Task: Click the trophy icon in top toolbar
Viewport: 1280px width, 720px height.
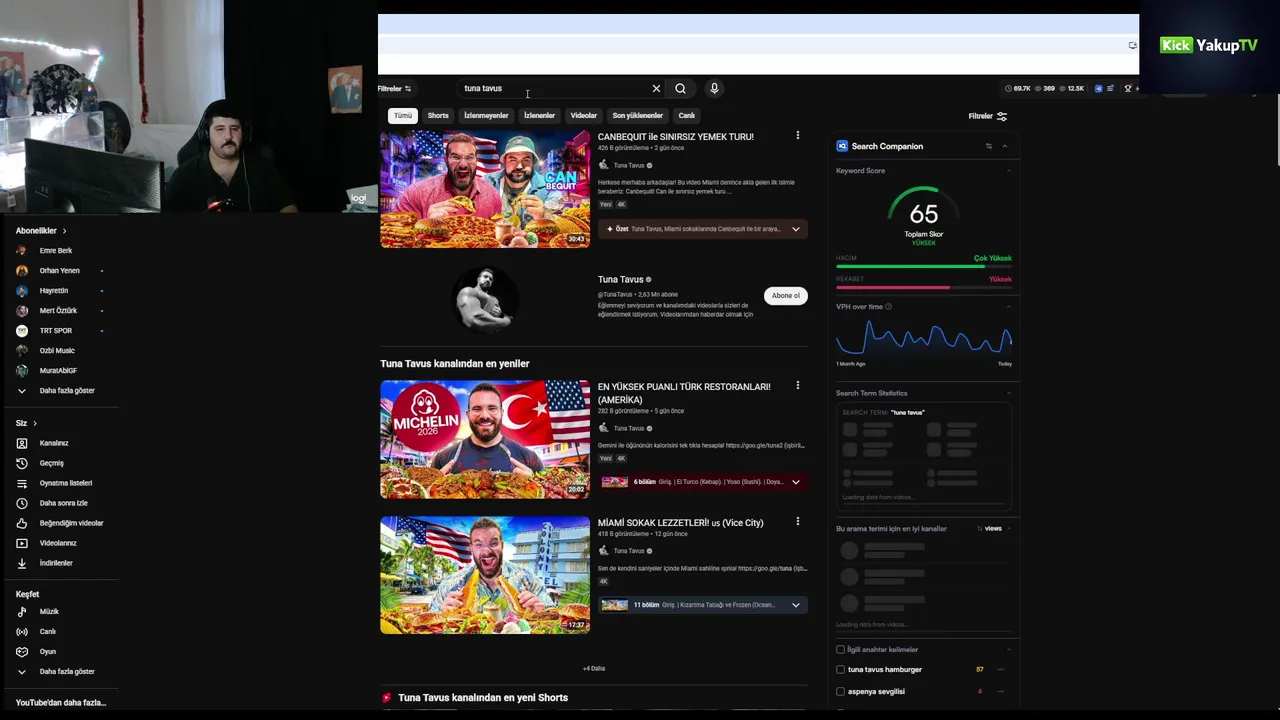Action: point(1127,88)
